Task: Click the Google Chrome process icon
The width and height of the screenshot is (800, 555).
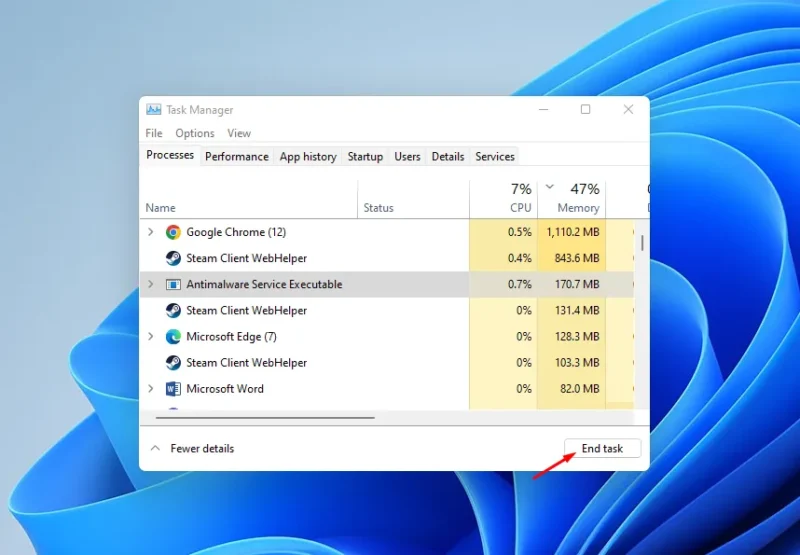Action: click(x=173, y=232)
